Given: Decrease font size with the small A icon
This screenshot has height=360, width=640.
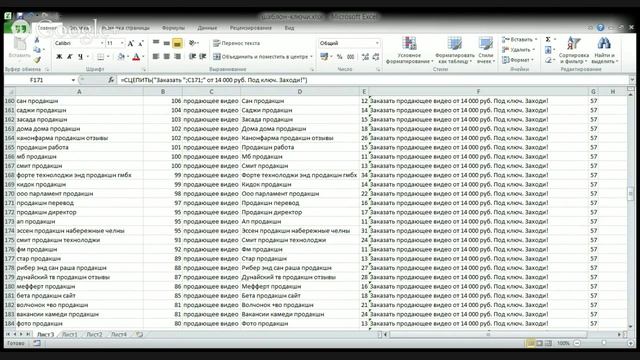Looking at the screenshot, I should click(140, 43).
